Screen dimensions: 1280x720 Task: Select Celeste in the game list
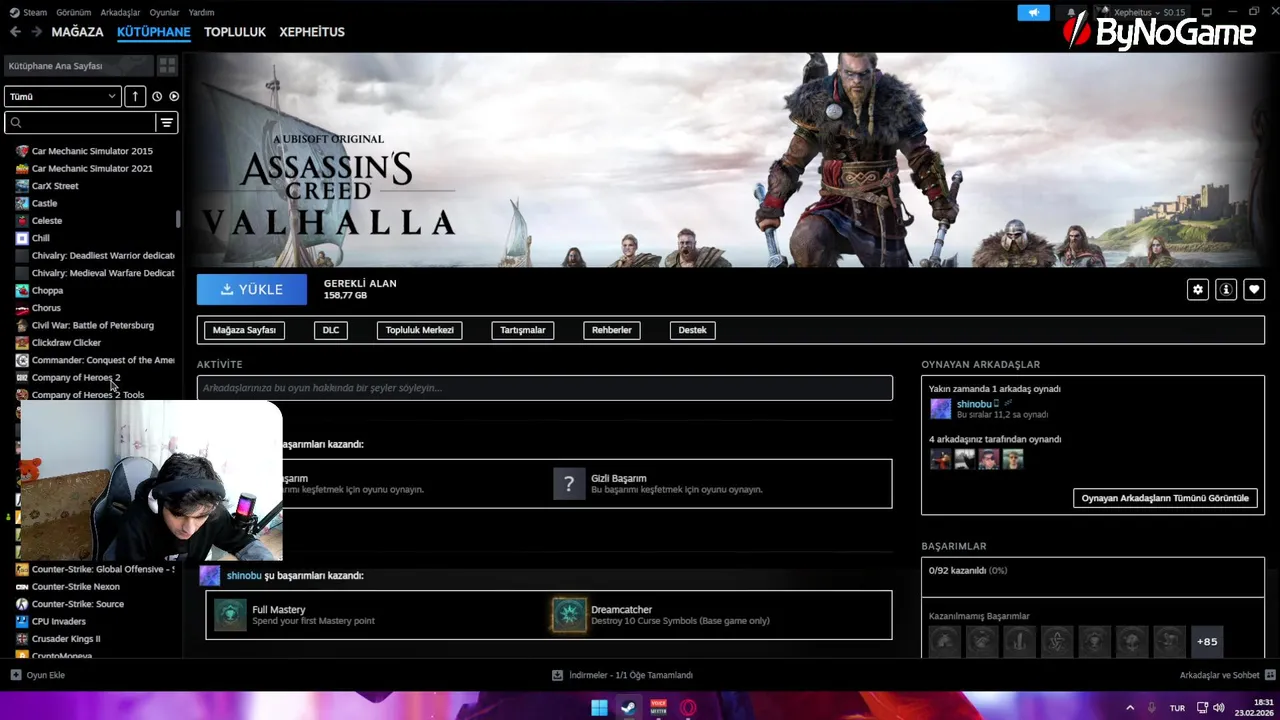(x=47, y=221)
